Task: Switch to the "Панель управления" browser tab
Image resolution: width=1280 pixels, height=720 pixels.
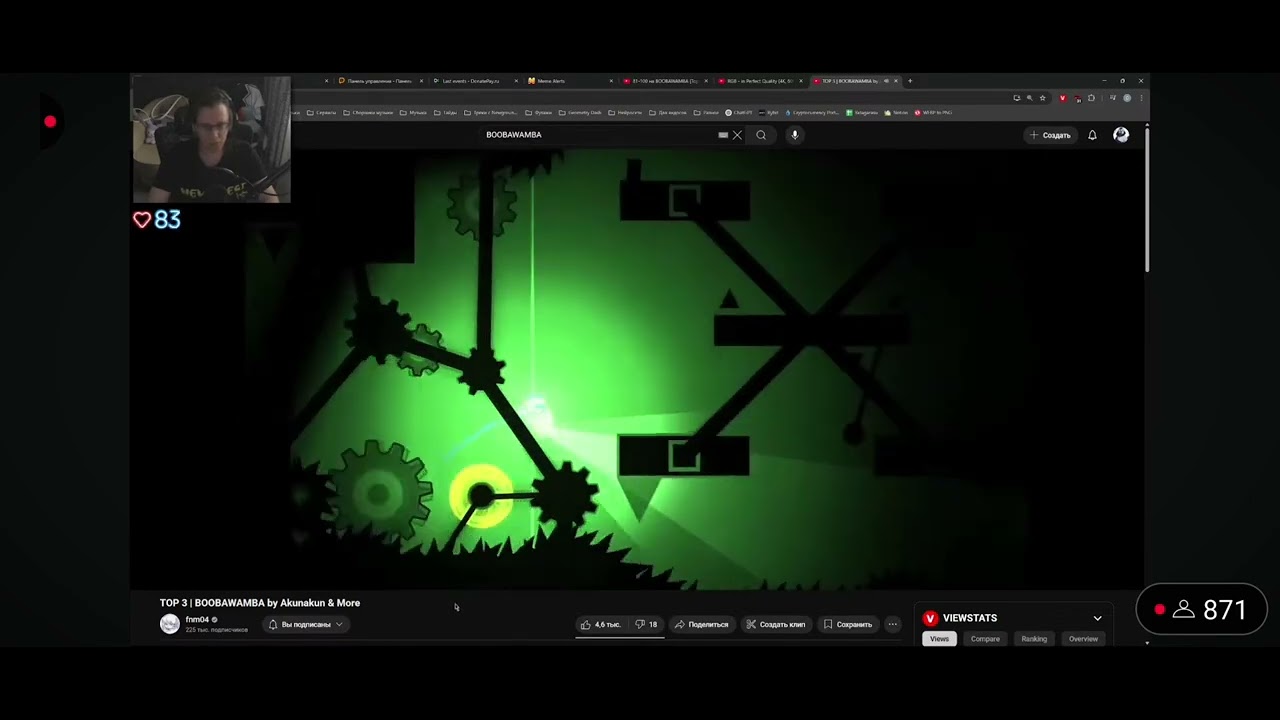Action: click(380, 81)
